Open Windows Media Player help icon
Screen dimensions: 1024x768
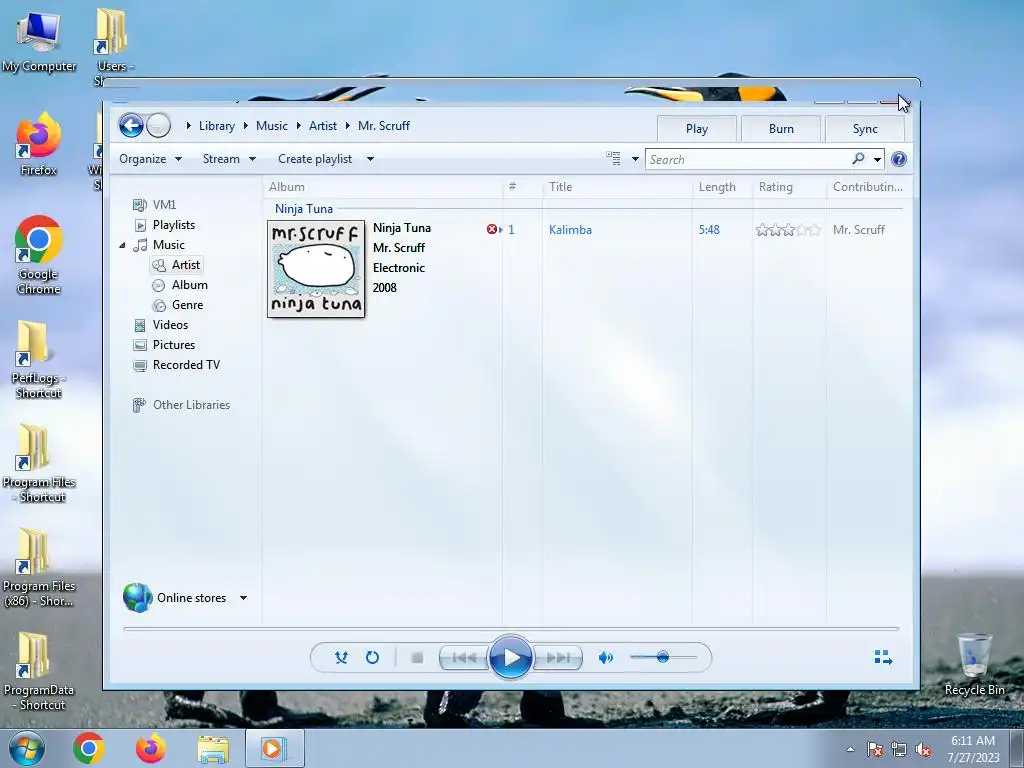[899, 159]
